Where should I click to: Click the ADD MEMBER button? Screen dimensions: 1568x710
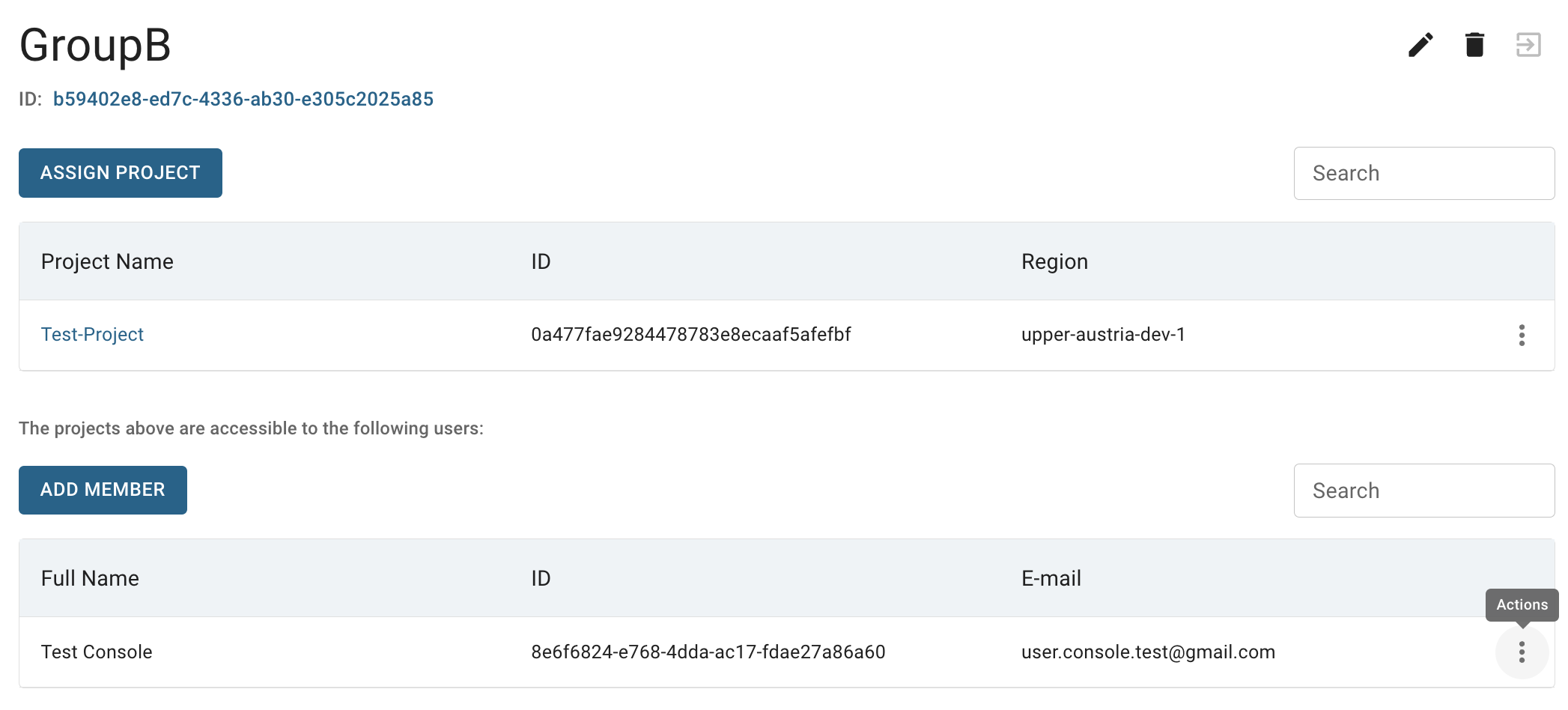103,490
